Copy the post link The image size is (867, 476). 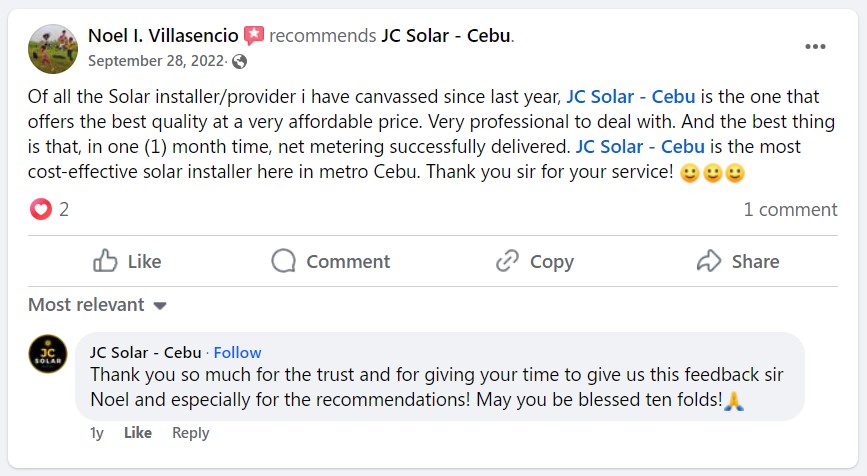(x=534, y=261)
